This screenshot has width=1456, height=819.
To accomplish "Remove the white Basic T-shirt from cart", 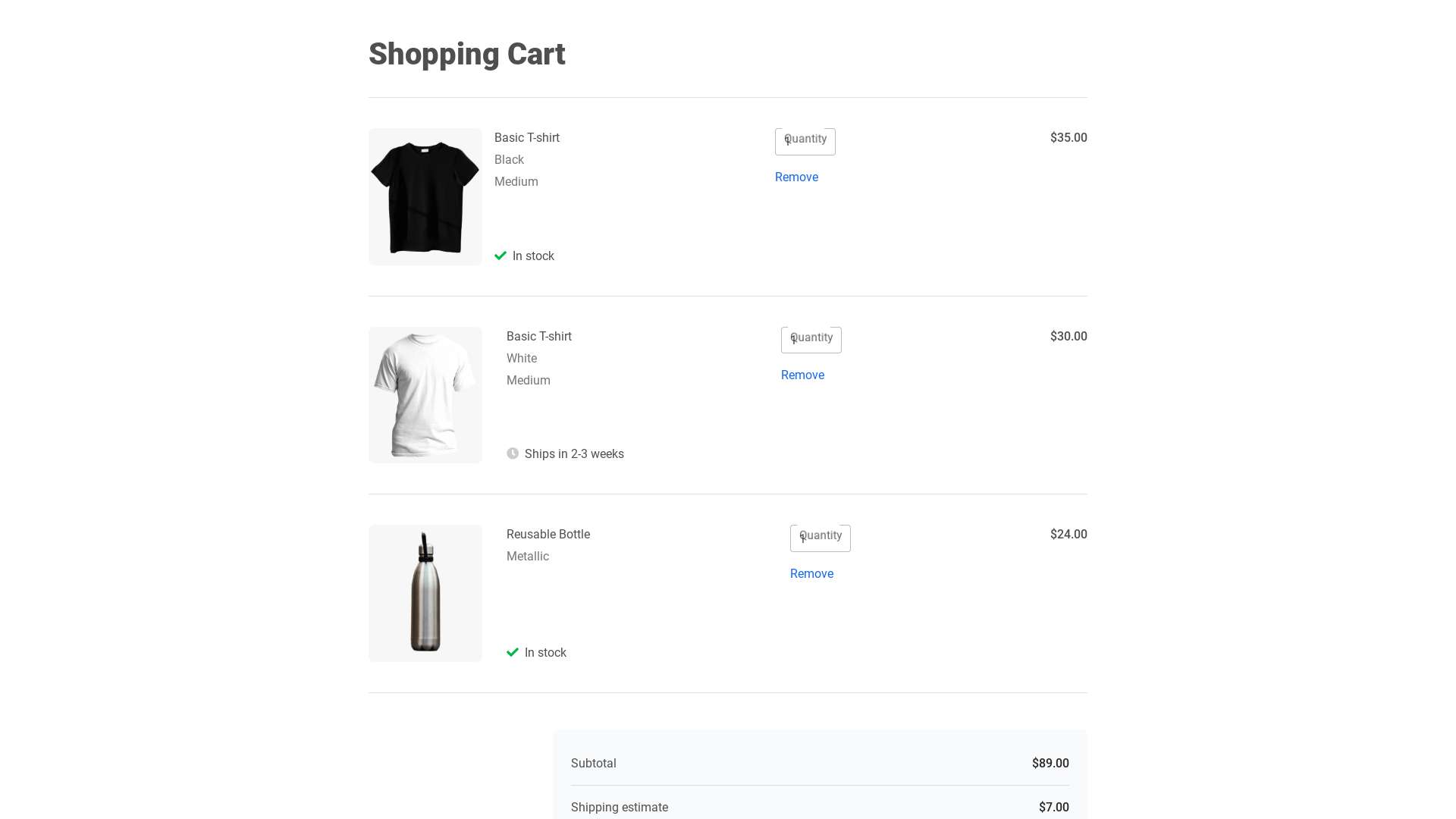I will click(x=802, y=375).
